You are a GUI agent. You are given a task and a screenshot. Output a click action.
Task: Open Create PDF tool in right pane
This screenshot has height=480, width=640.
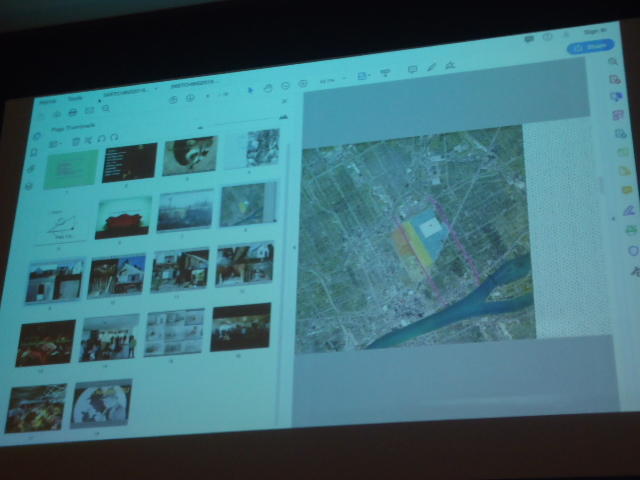(x=615, y=80)
